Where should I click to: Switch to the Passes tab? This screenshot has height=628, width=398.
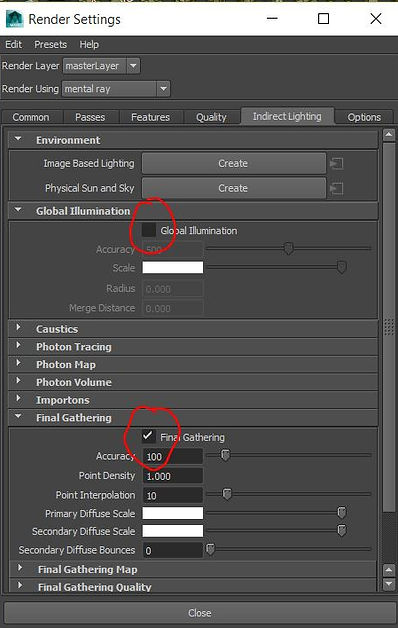click(90, 117)
